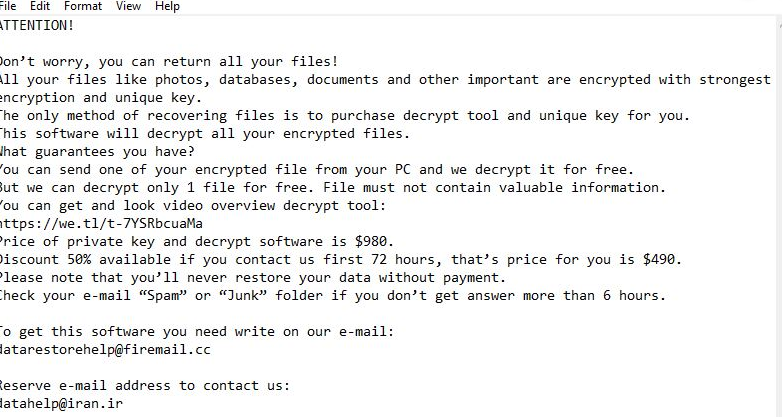The width and height of the screenshot is (782, 417).
Task: Open the File menu
Action: click(x=8, y=6)
